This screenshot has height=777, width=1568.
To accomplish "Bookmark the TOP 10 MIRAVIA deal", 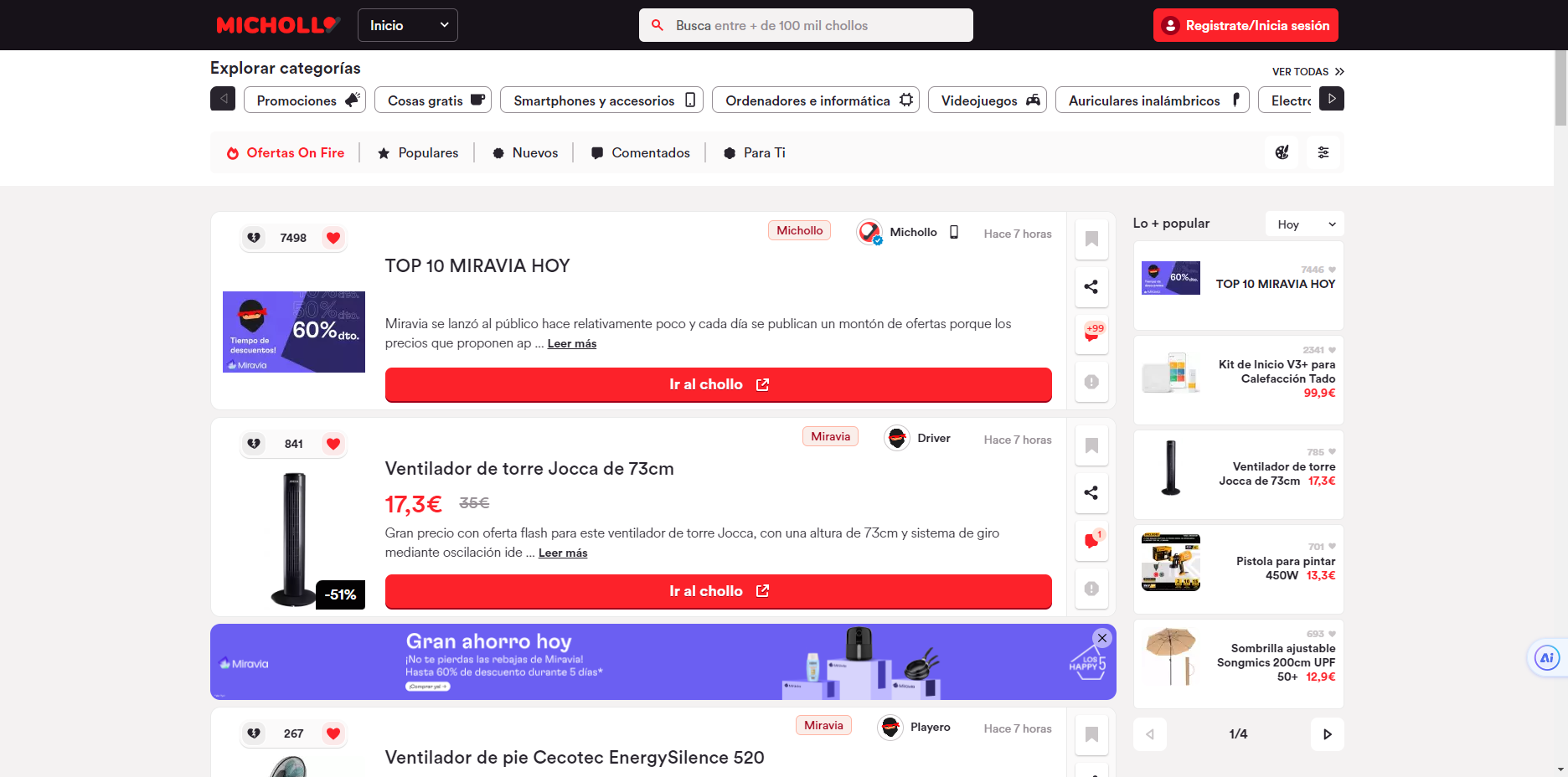I will 1091,239.
